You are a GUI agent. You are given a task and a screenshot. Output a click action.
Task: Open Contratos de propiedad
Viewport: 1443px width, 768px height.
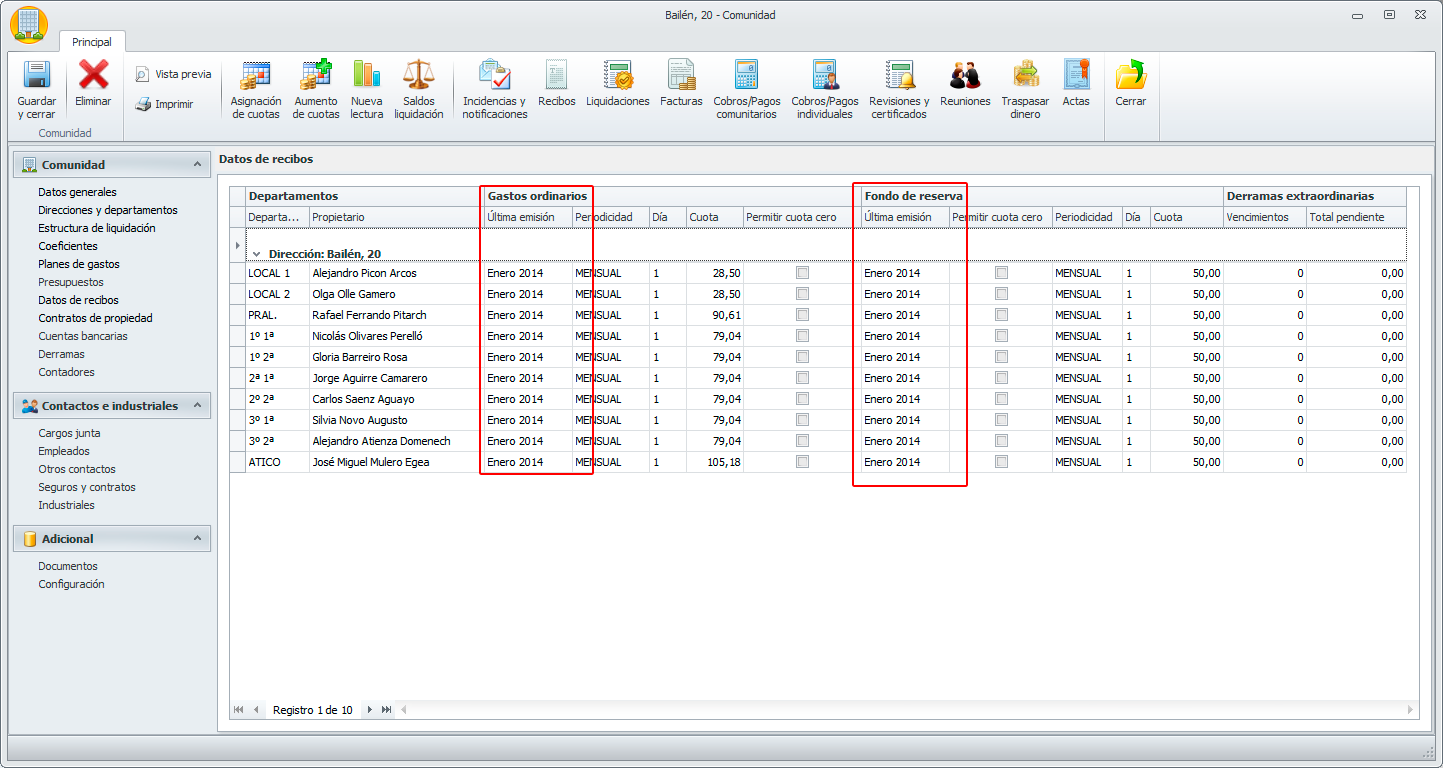pos(96,318)
